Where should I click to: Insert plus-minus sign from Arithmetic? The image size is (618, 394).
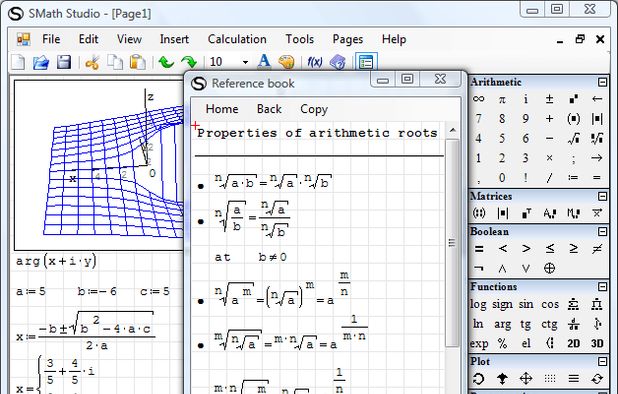[549, 99]
